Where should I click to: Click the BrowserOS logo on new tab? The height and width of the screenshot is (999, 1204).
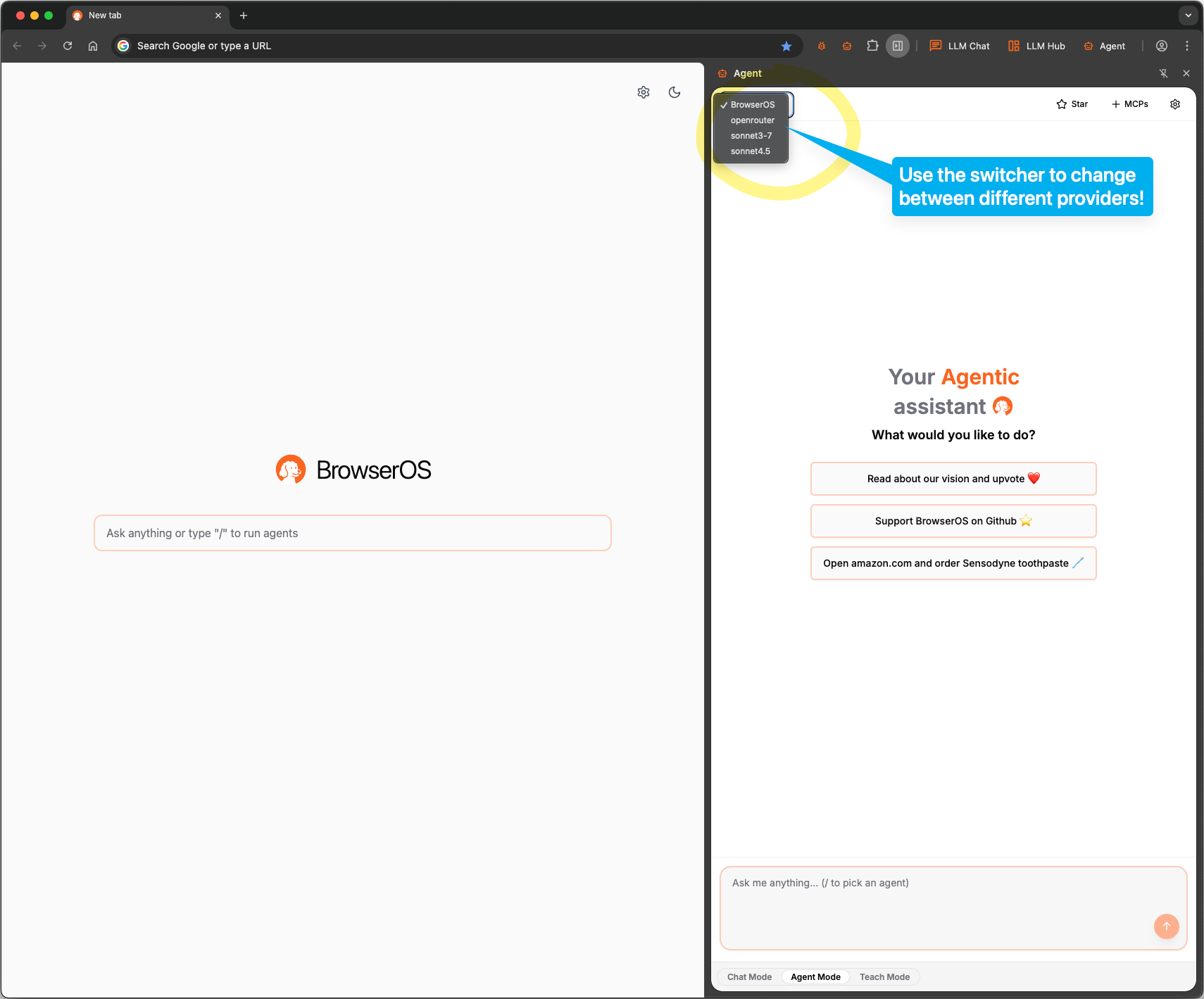[x=353, y=470]
